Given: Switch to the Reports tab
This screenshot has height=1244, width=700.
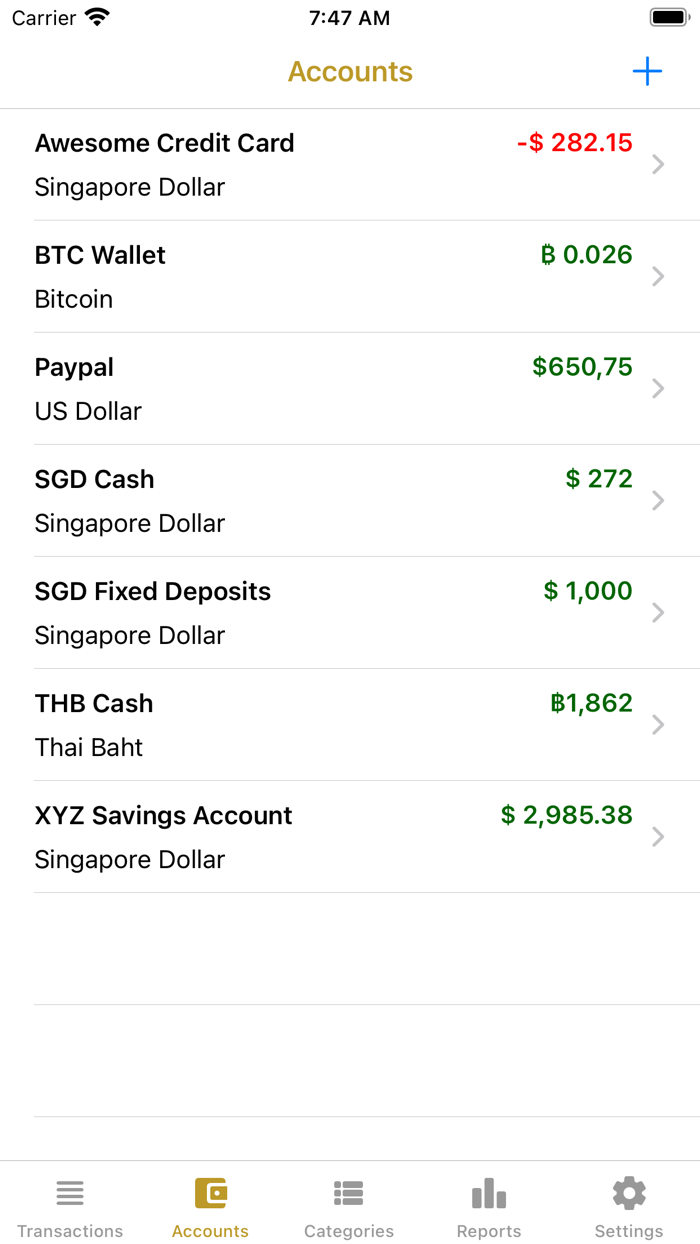Looking at the screenshot, I should (x=488, y=1205).
